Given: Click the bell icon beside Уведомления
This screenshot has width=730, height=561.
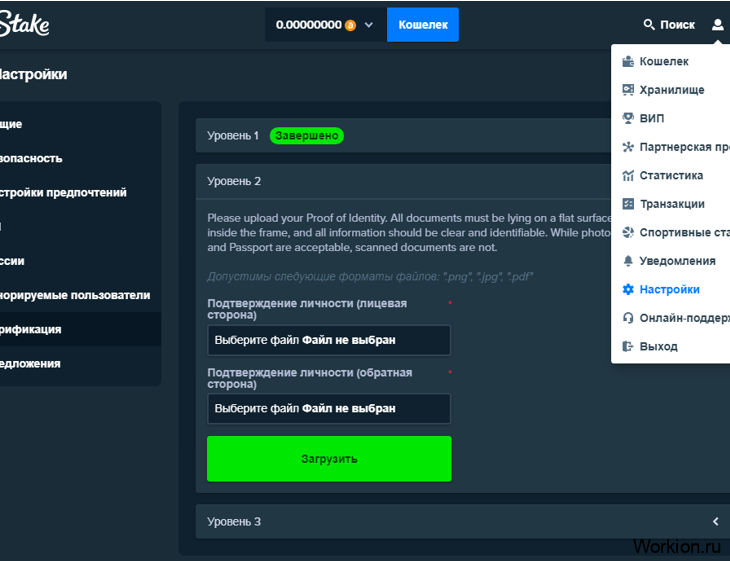Looking at the screenshot, I should tap(628, 261).
